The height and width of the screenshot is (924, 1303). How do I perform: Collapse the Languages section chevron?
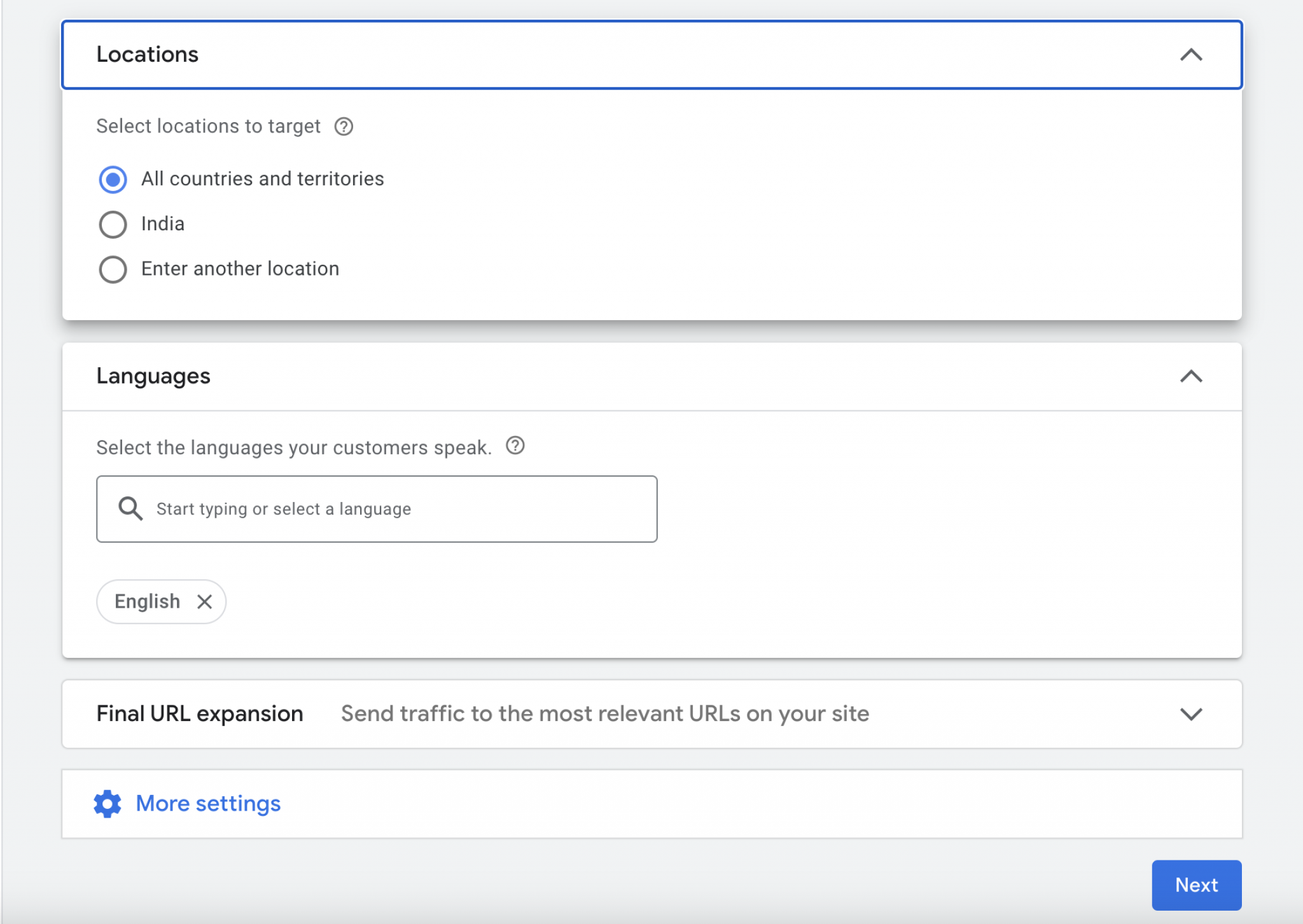pyautogui.click(x=1190, y=377)
